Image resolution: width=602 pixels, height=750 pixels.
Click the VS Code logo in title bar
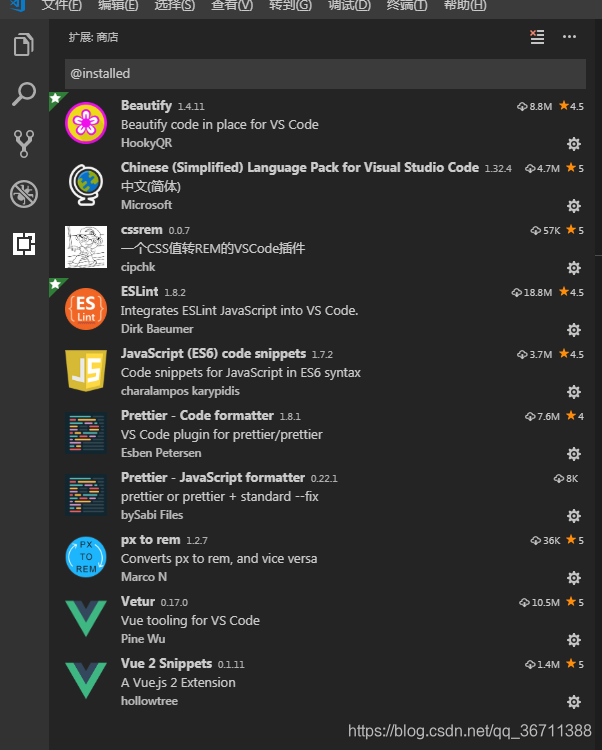click(17, 5)
